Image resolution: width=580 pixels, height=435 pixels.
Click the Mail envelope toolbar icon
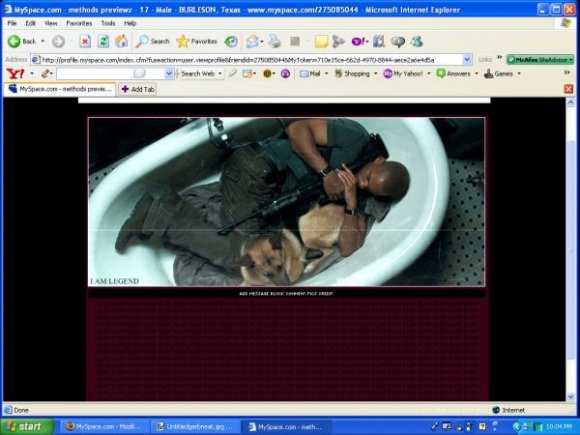pyautogui.click(x=253, y=41)
